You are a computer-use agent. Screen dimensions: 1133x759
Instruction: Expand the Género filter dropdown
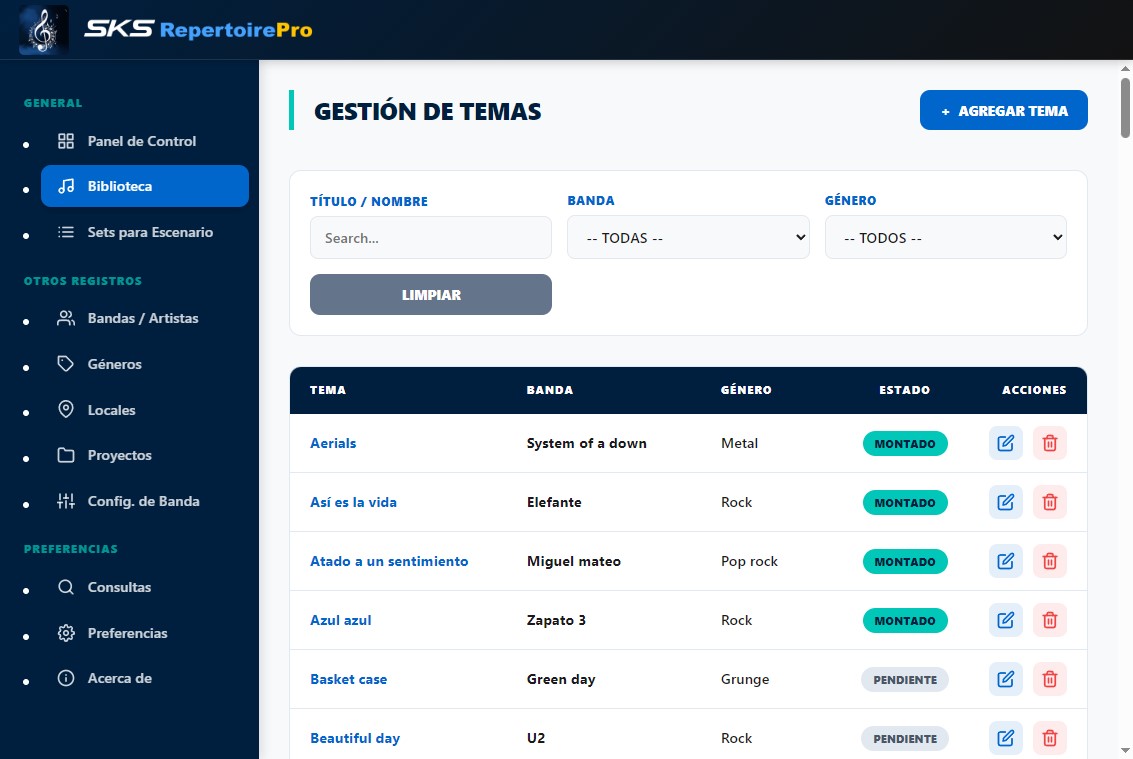tap(945, 238)
